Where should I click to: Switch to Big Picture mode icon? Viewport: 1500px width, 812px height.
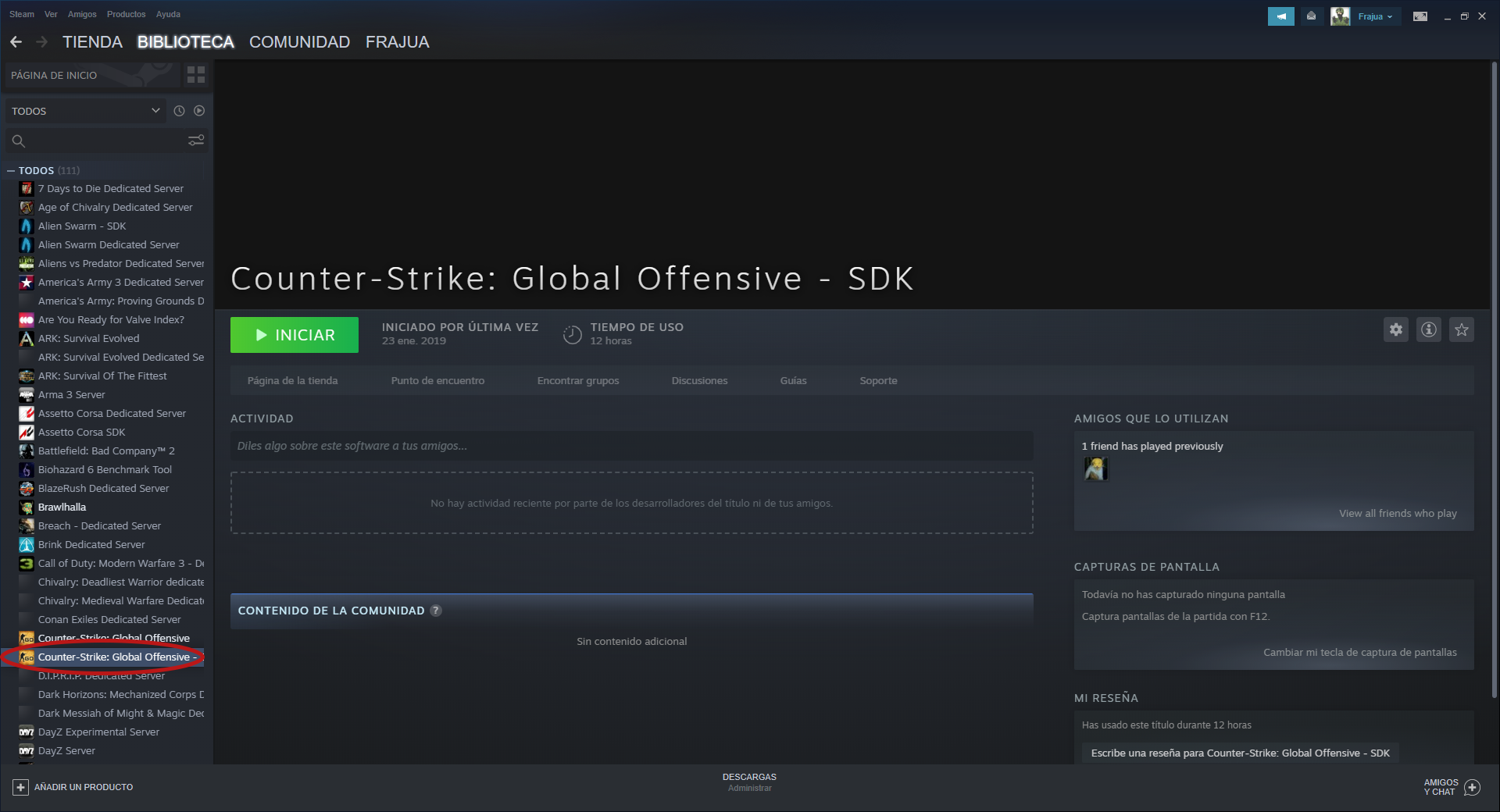1420,16
